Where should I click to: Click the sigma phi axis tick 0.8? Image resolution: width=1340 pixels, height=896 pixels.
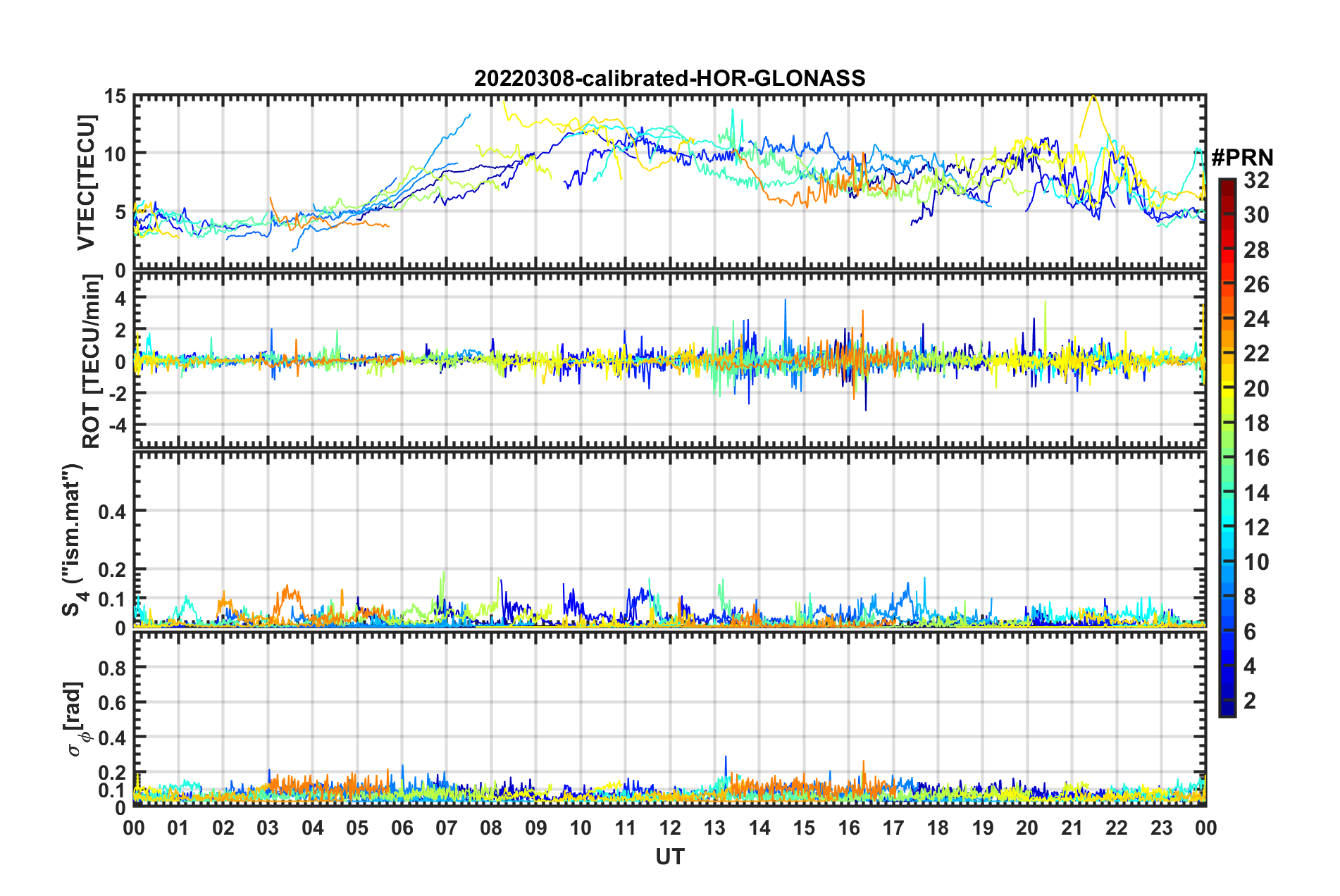[113, 667]
